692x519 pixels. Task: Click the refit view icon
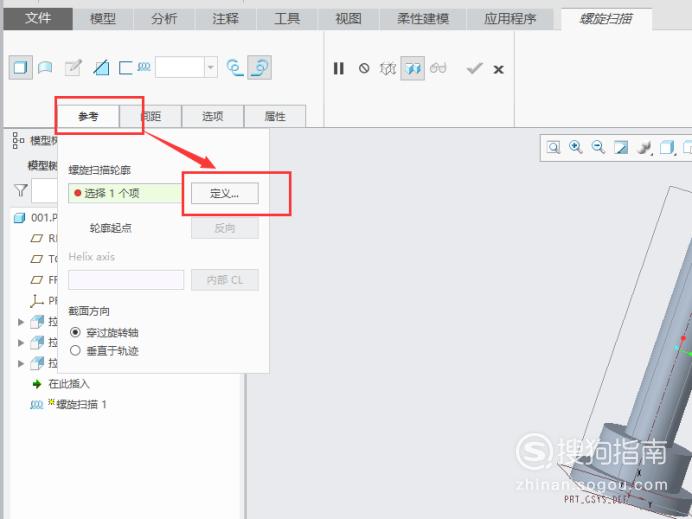[553, 147]
